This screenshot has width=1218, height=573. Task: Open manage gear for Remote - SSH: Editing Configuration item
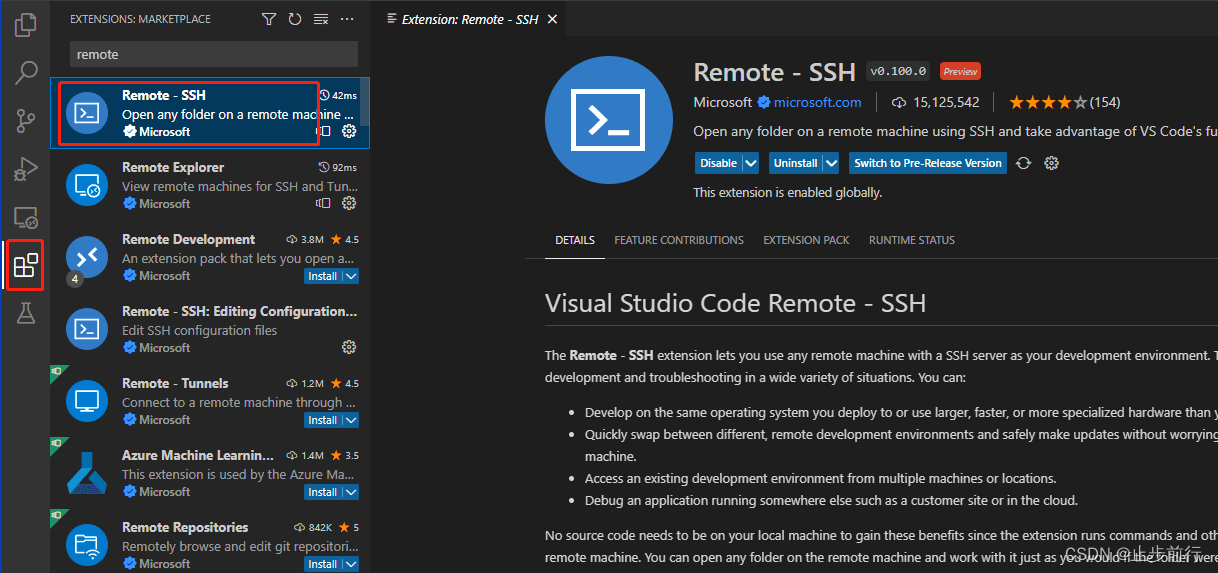click(x=349, y=347)
